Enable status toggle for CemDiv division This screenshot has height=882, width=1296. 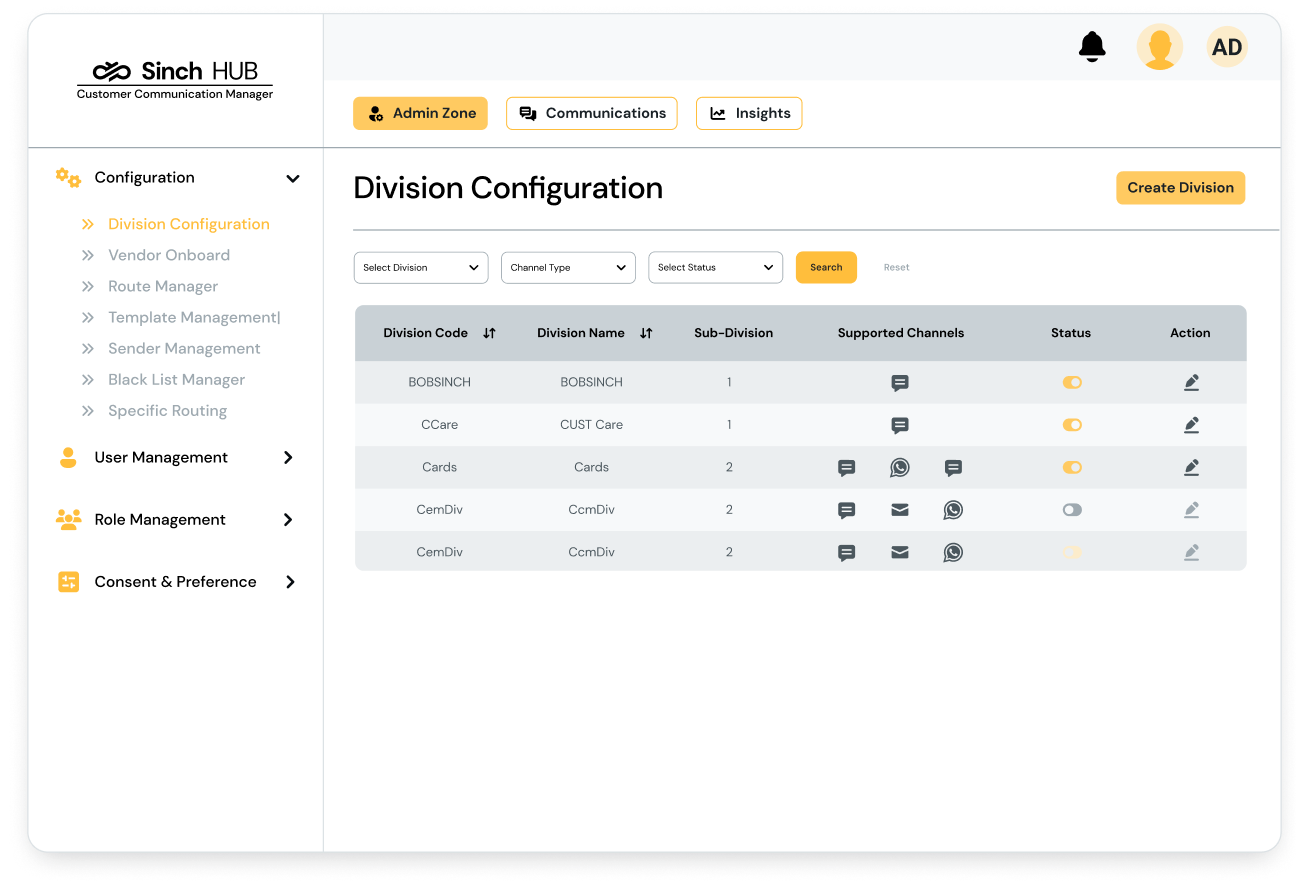coord(1072,510)
